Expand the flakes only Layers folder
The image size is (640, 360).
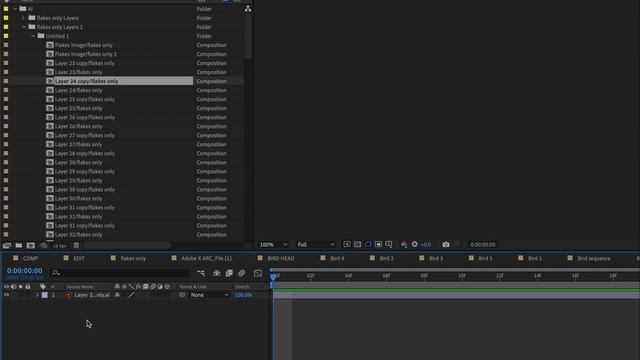point(23,18)
